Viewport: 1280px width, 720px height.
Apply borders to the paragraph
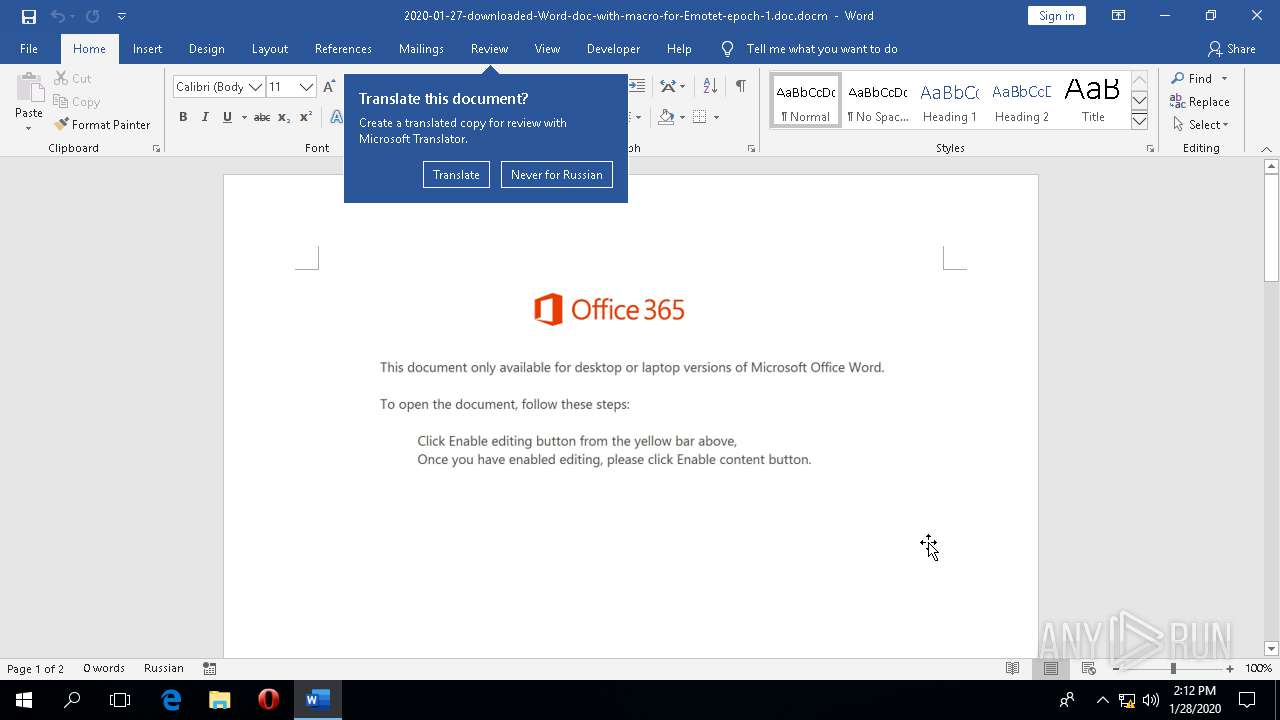click(x=700, y=117)
